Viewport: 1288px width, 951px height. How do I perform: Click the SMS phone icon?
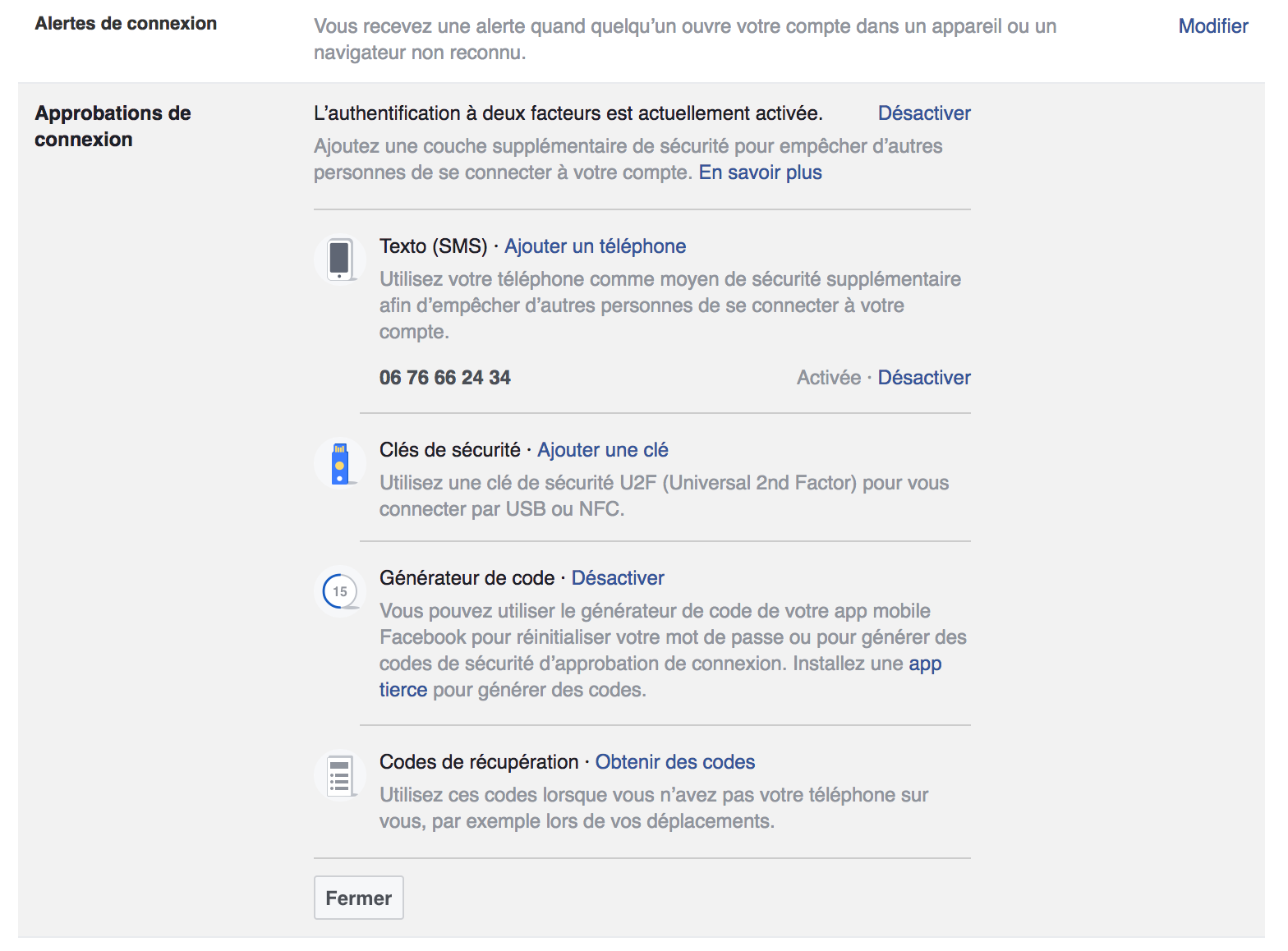point(339,259)
